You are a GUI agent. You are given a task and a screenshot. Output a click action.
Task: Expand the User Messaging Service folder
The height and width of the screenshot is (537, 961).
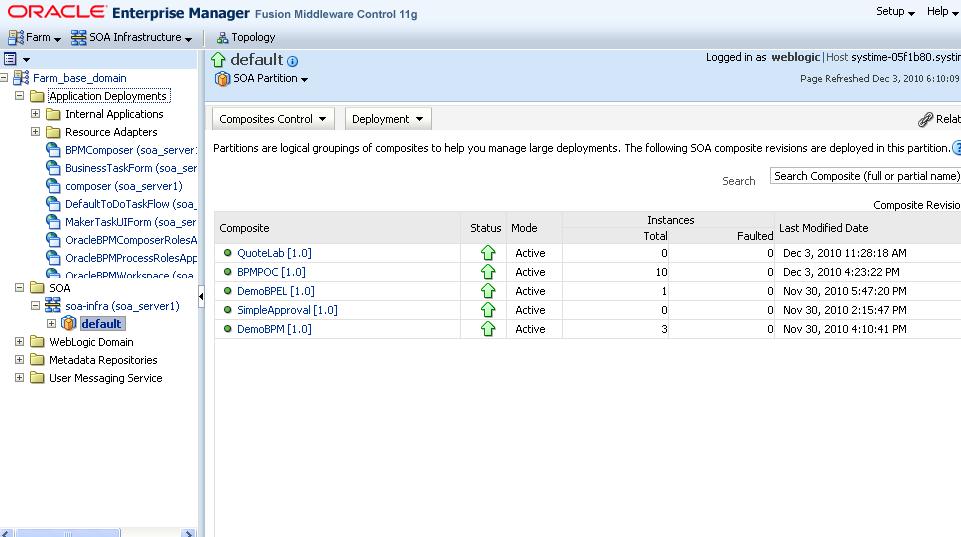coord(20,378)
